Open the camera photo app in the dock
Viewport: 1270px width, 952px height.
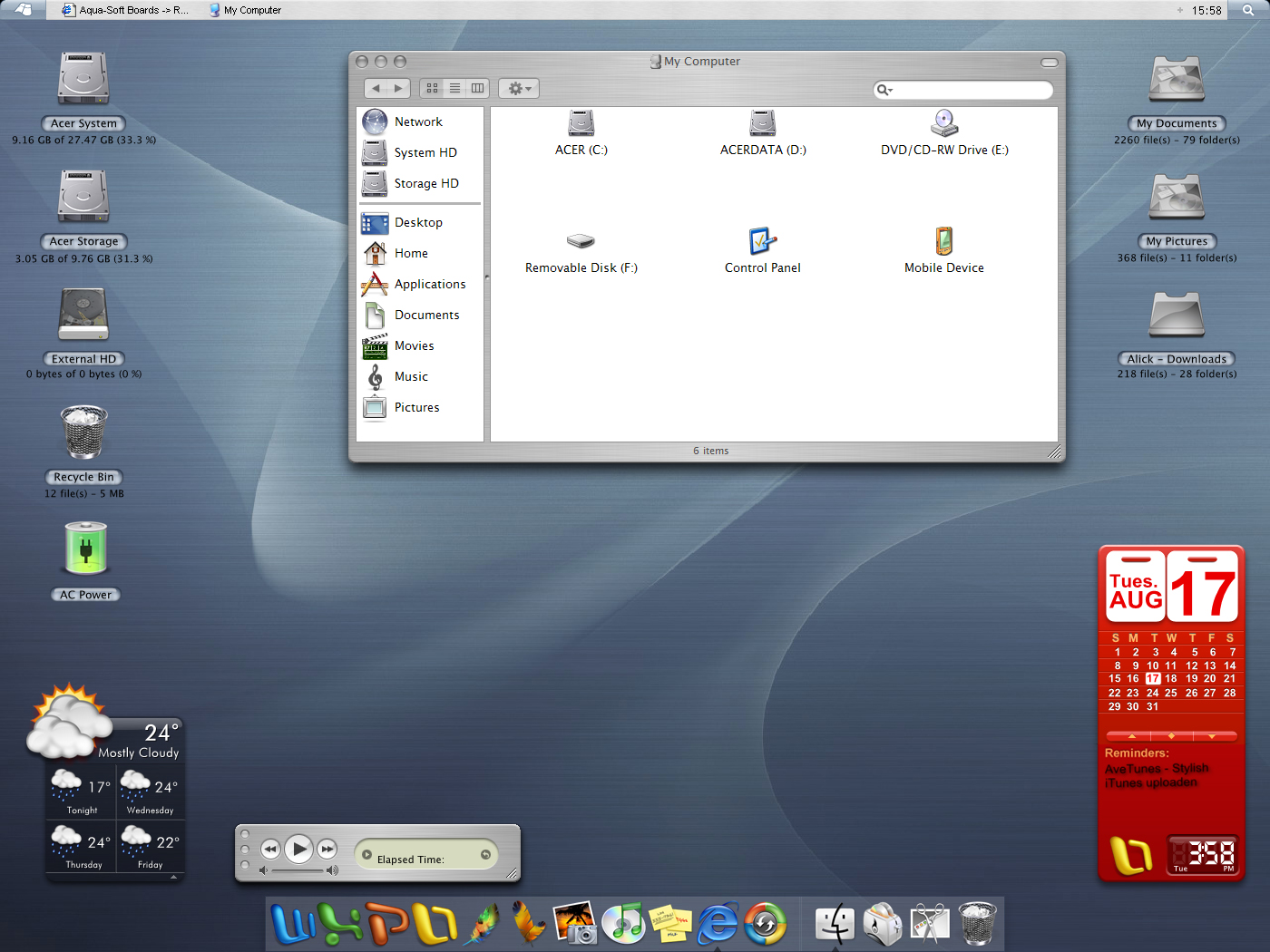click(x=575, y=923)
